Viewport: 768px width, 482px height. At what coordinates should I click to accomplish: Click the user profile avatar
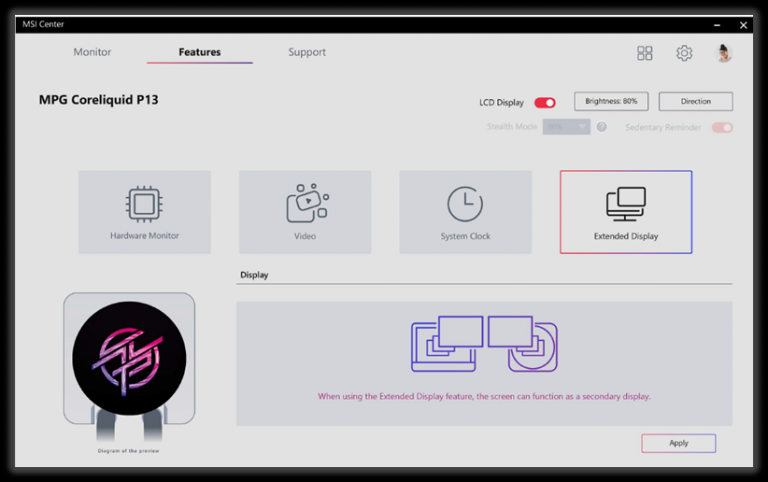coord(723,53)
